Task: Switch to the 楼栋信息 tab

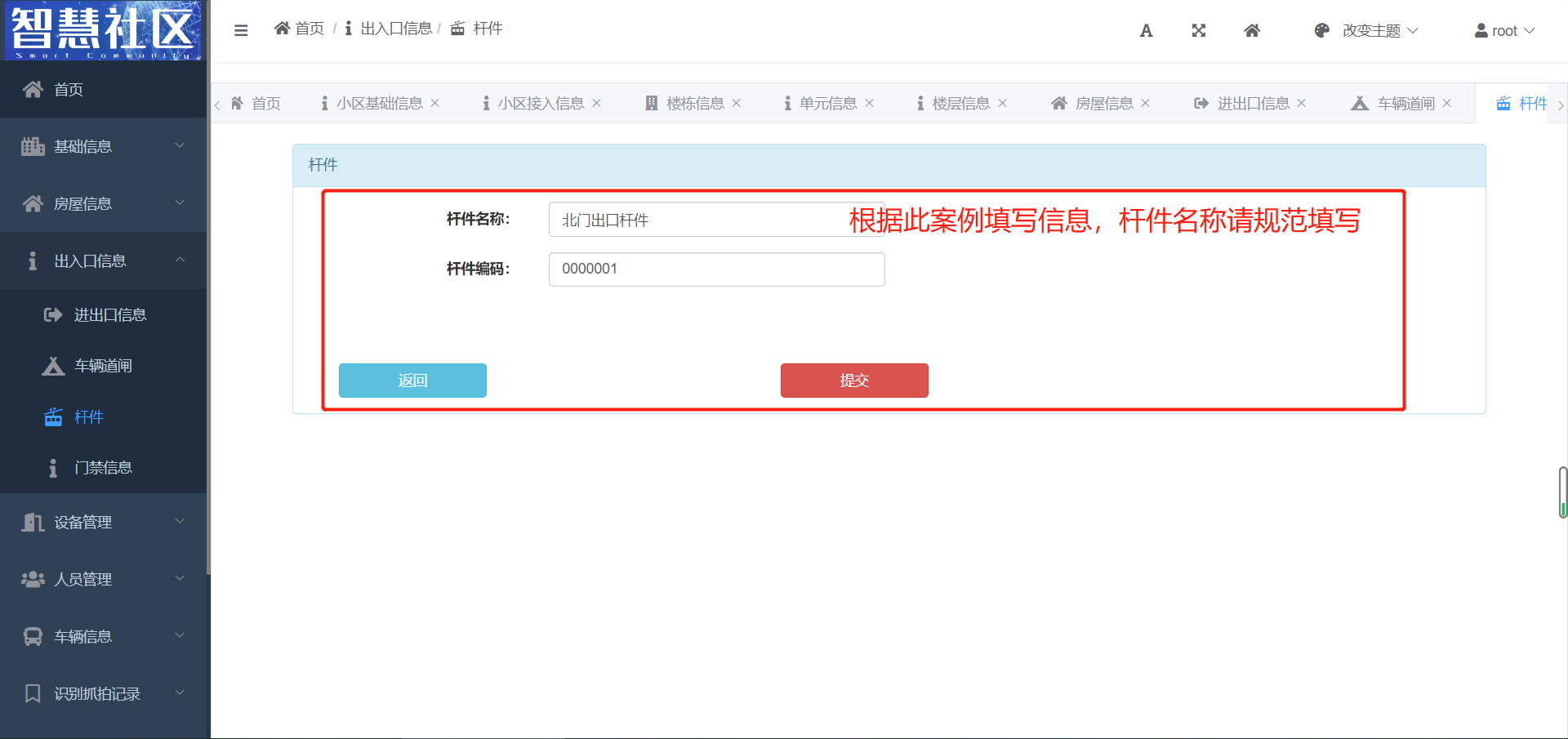Action: point(694,103)
